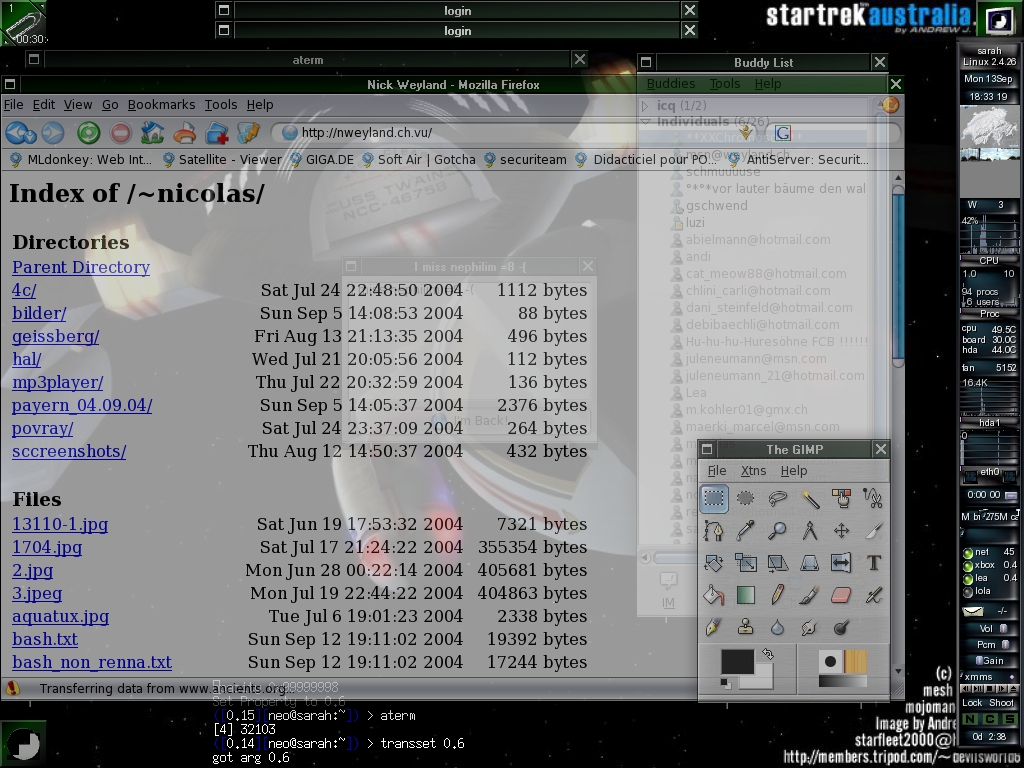Toggle the Num Lock 'N' indicator

[970, 719]
